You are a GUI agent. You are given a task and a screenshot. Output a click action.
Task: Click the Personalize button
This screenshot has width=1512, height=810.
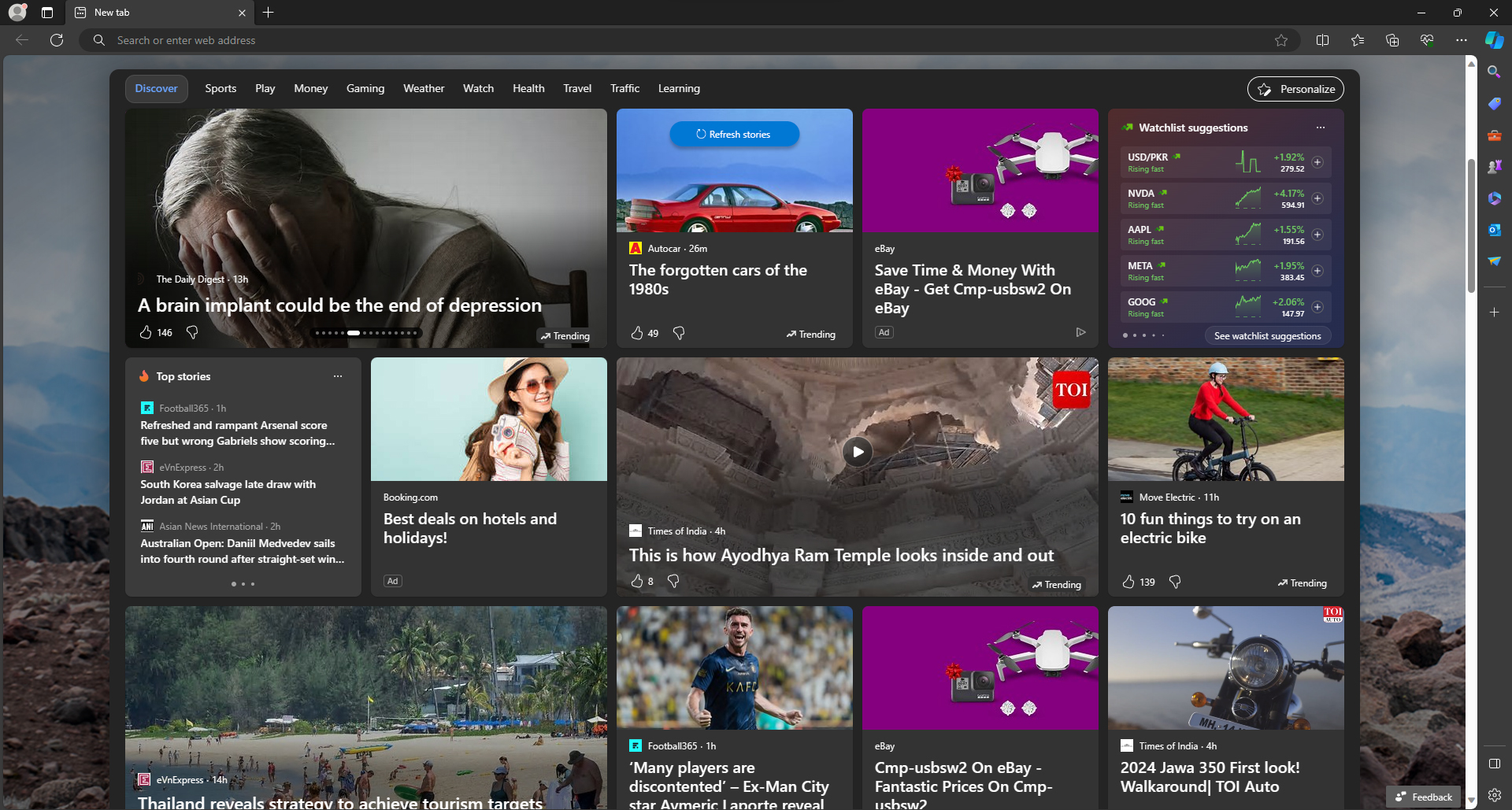1295,89
